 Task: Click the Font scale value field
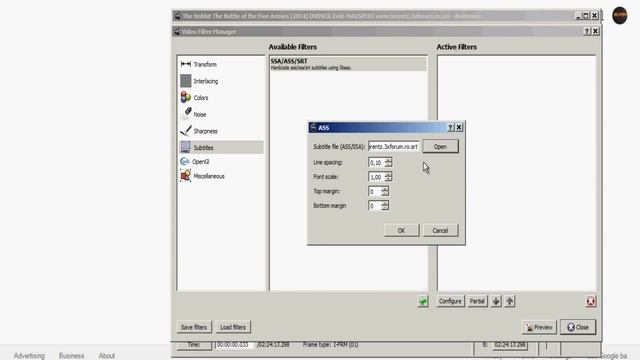click(376, 177)
